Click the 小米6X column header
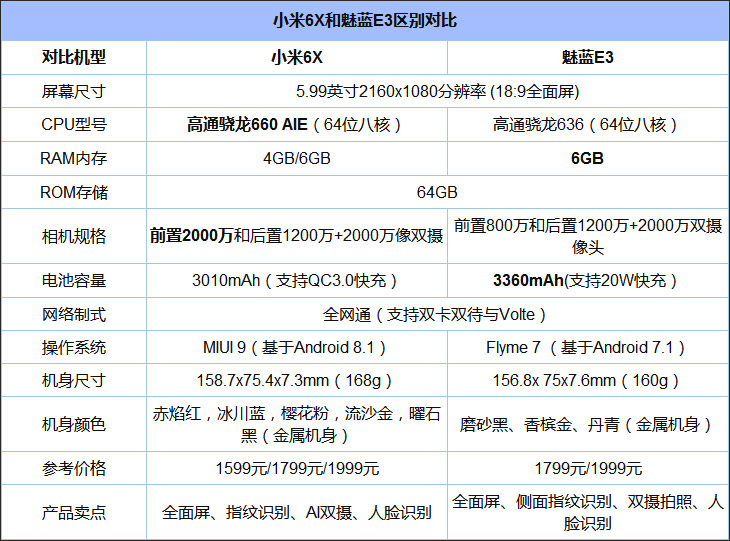Image resolution: width=730 pixels, height=541 pixels. 297,57
